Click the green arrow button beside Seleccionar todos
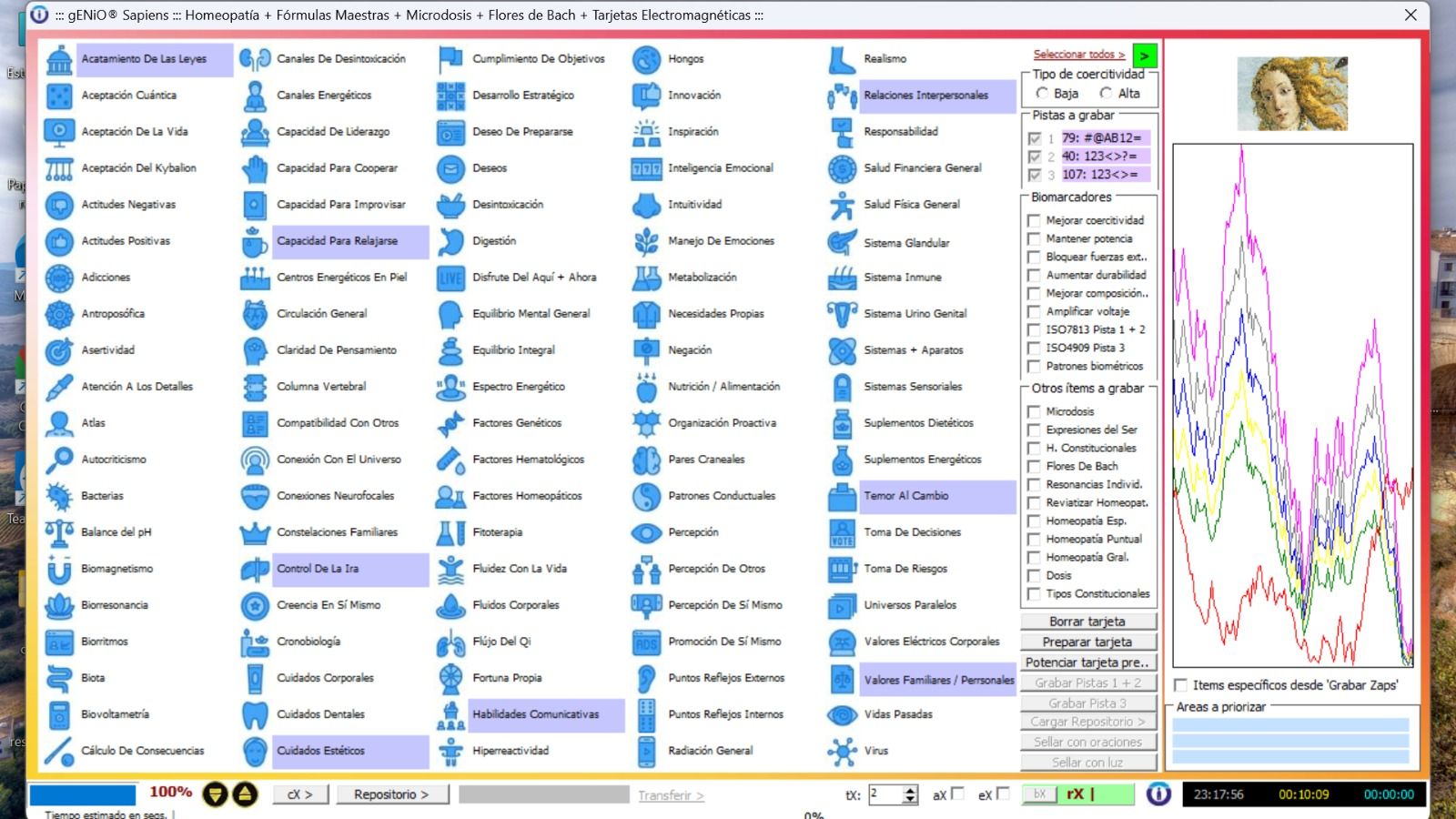The image size is (1456, 819). 1145,56
